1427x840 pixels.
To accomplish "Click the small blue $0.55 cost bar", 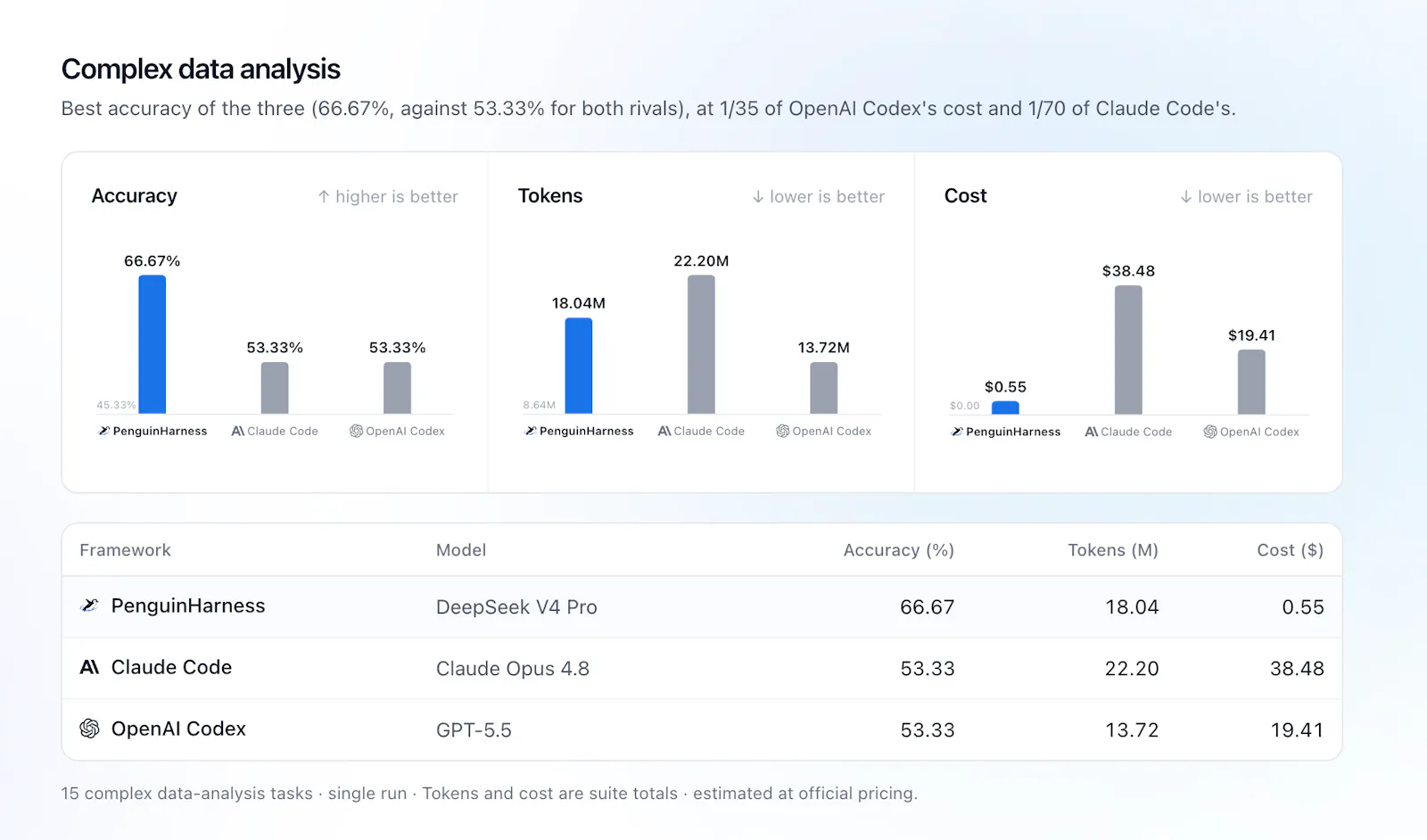I will [1005, 408].
